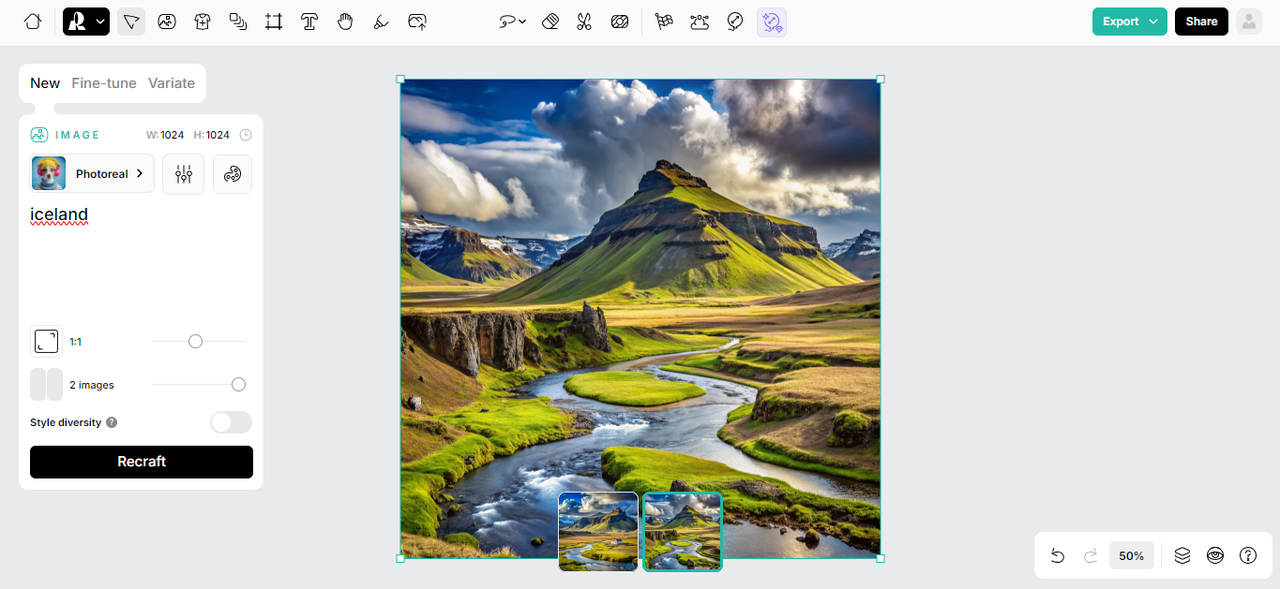Switch to the Variate tab
1280x589 pixels.
point(171,83)
